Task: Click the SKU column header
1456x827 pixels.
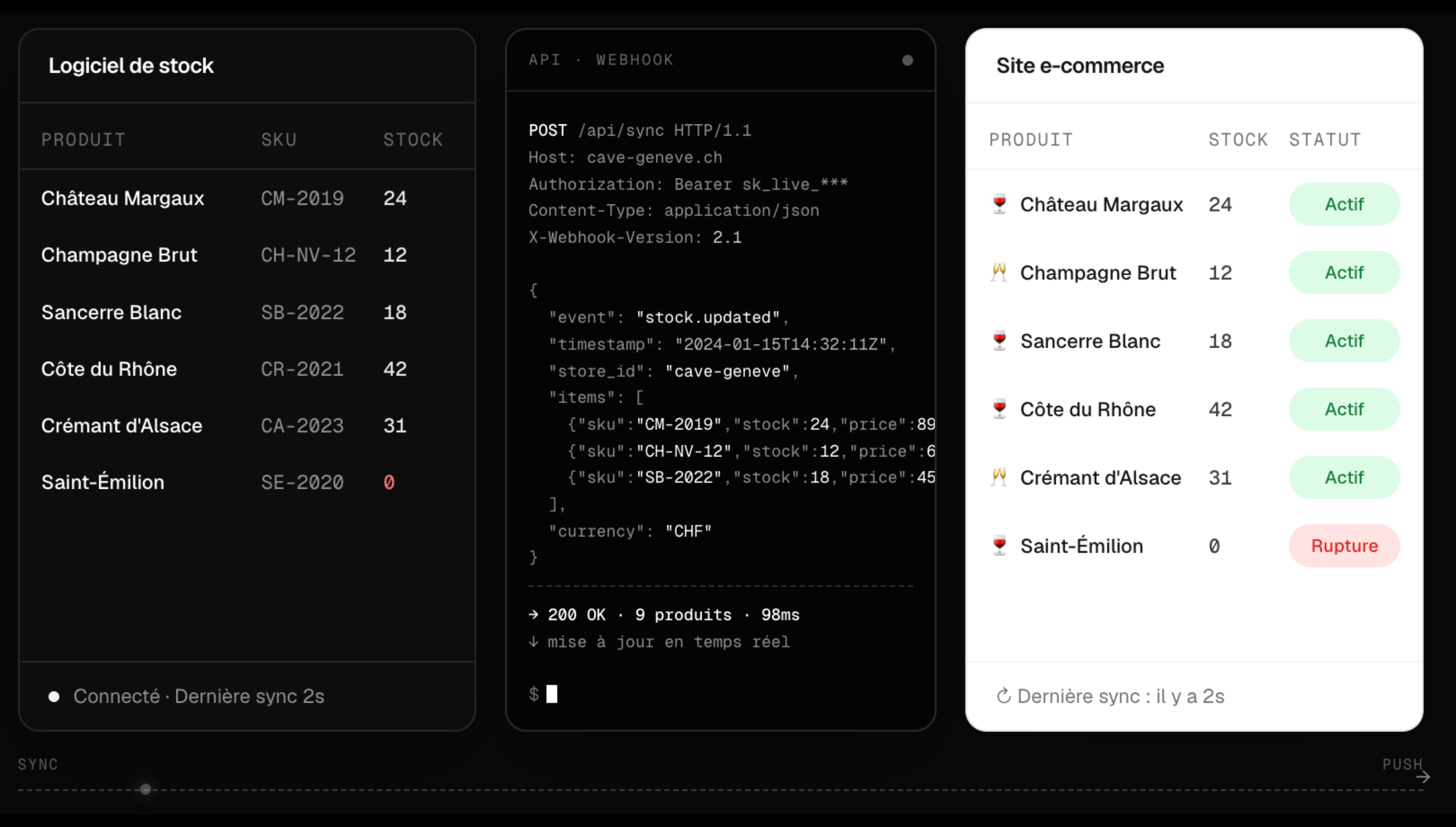Action: click(279, 140)
